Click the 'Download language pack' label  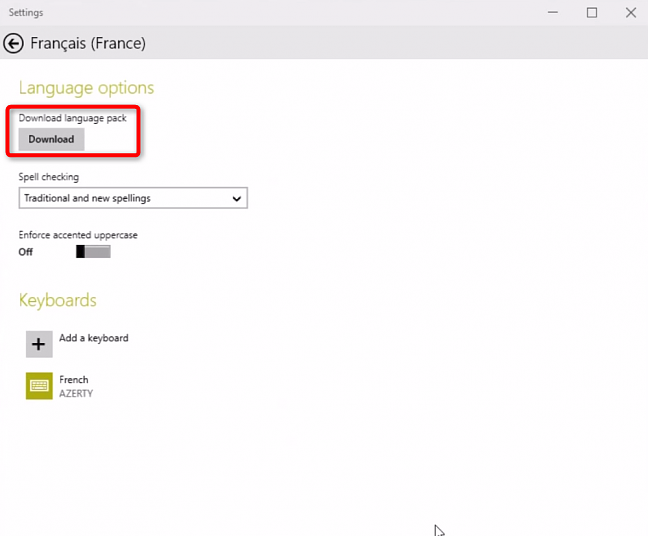tap(73, 118)
